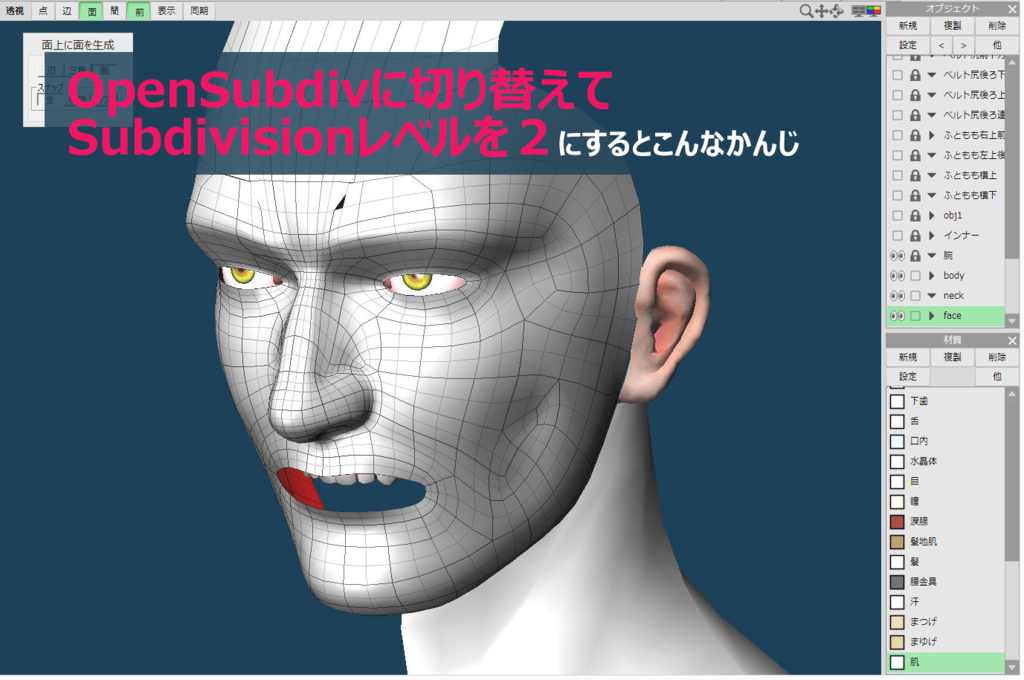Viewport: 1024px width, 680px height.
Task: Show the インナー object visibility box
Action: tap(898, 235)
